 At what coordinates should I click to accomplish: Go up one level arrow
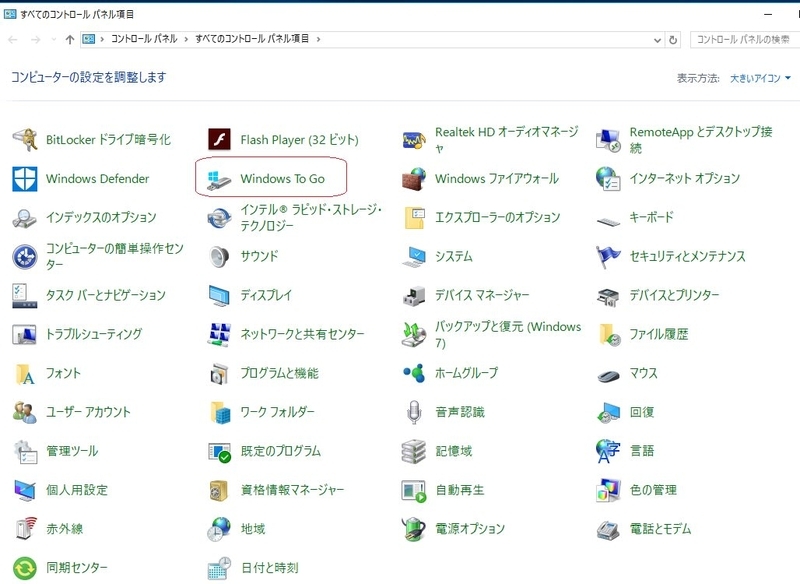70,39
